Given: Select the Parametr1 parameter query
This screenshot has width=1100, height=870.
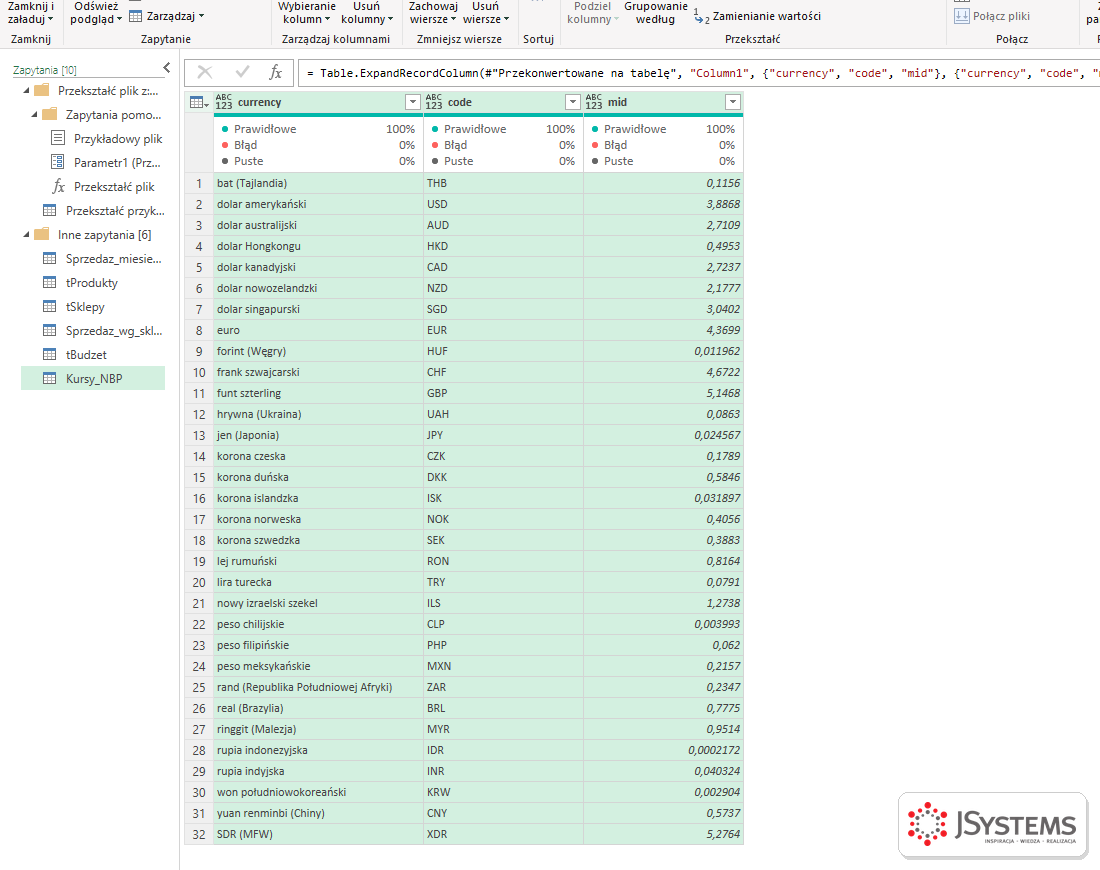Looking at the screenshot, I should point(107,163).
